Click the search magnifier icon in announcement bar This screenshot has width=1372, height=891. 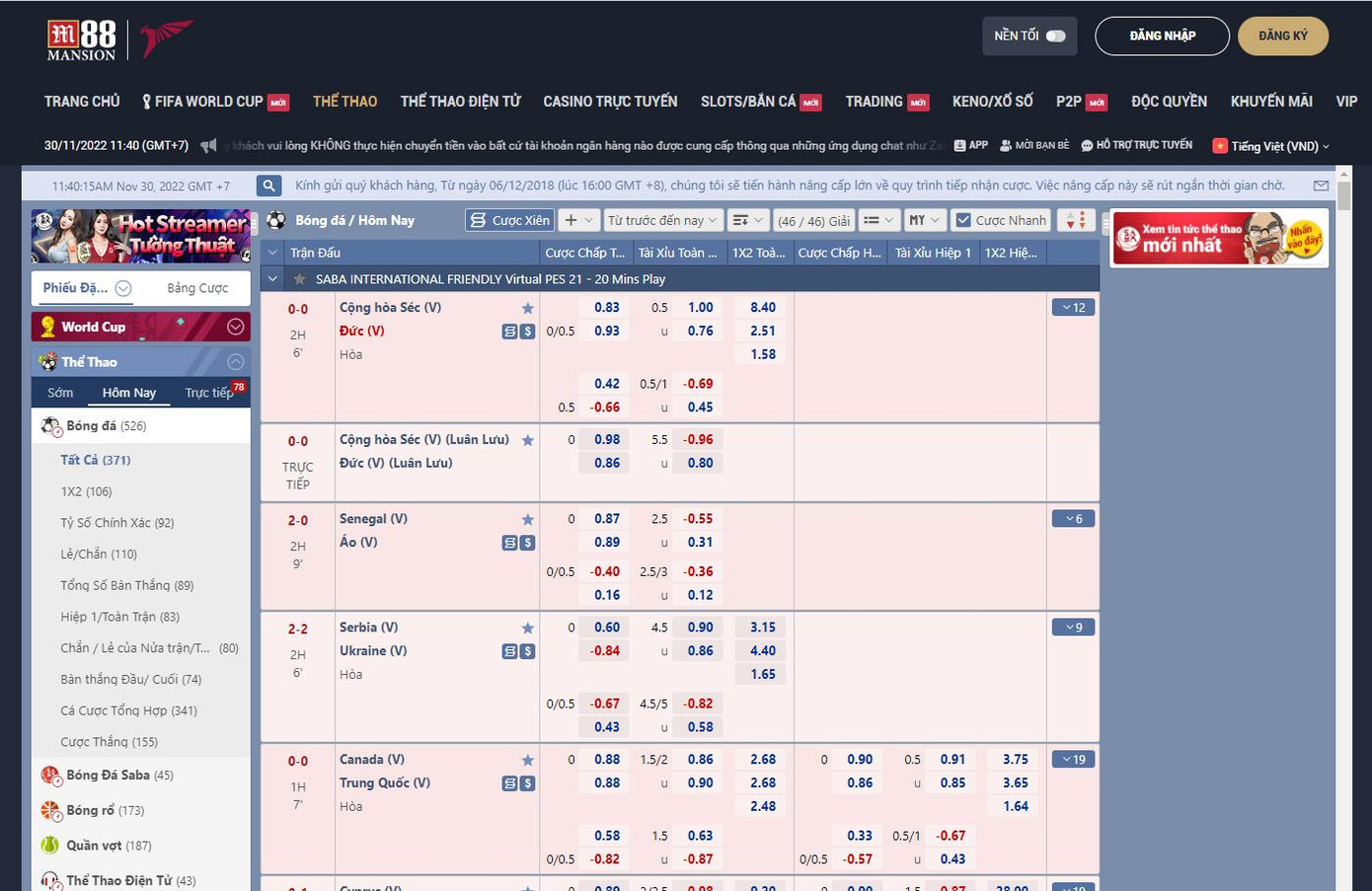tap(268, 186)
